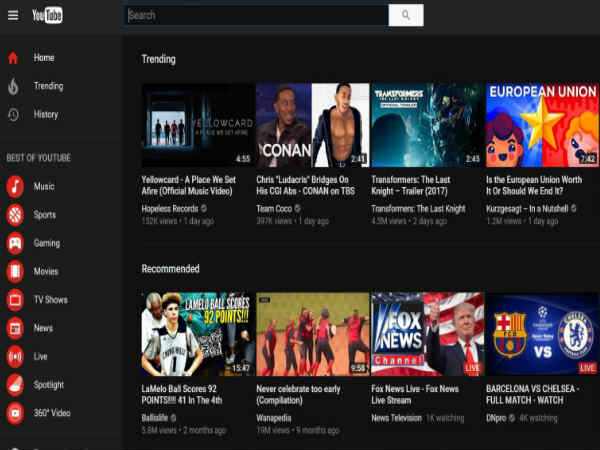Play the CONAN Ludacris thumbnail
The height and width of the screenshot is (450, 600).
(x=313, y=125)
